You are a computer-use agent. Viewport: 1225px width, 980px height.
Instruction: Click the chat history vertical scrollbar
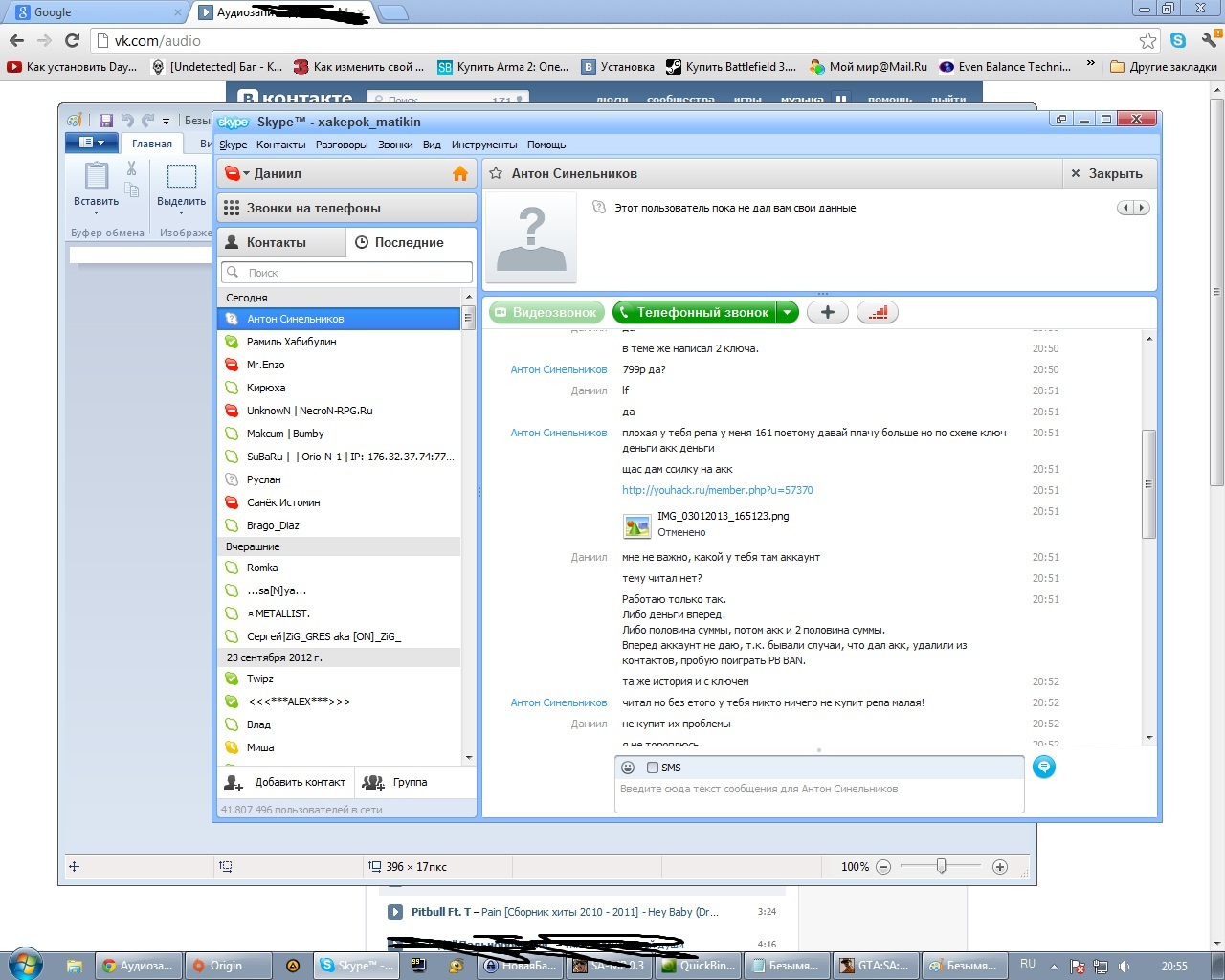click(1149, 483)
